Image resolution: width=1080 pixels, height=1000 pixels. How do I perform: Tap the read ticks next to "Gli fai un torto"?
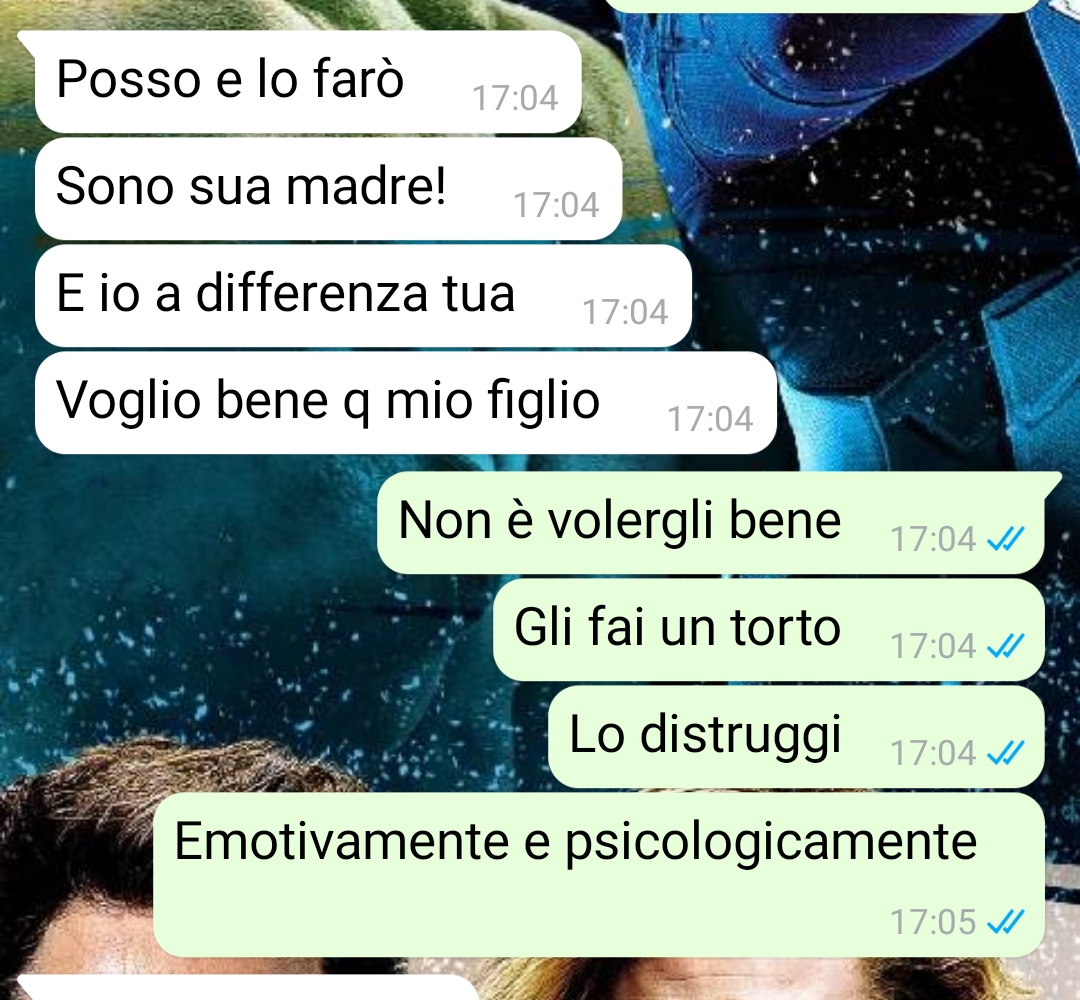click(x=1006, y=646)
